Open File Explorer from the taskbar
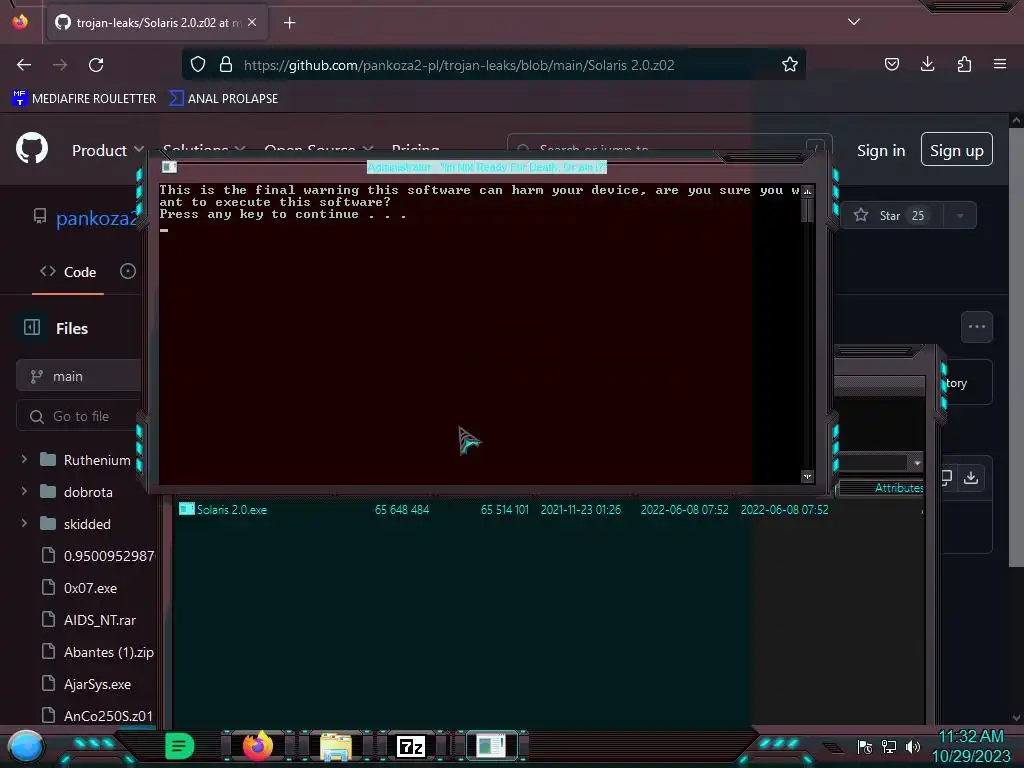This screenshot has width=1024, height=768. point(336,746)
